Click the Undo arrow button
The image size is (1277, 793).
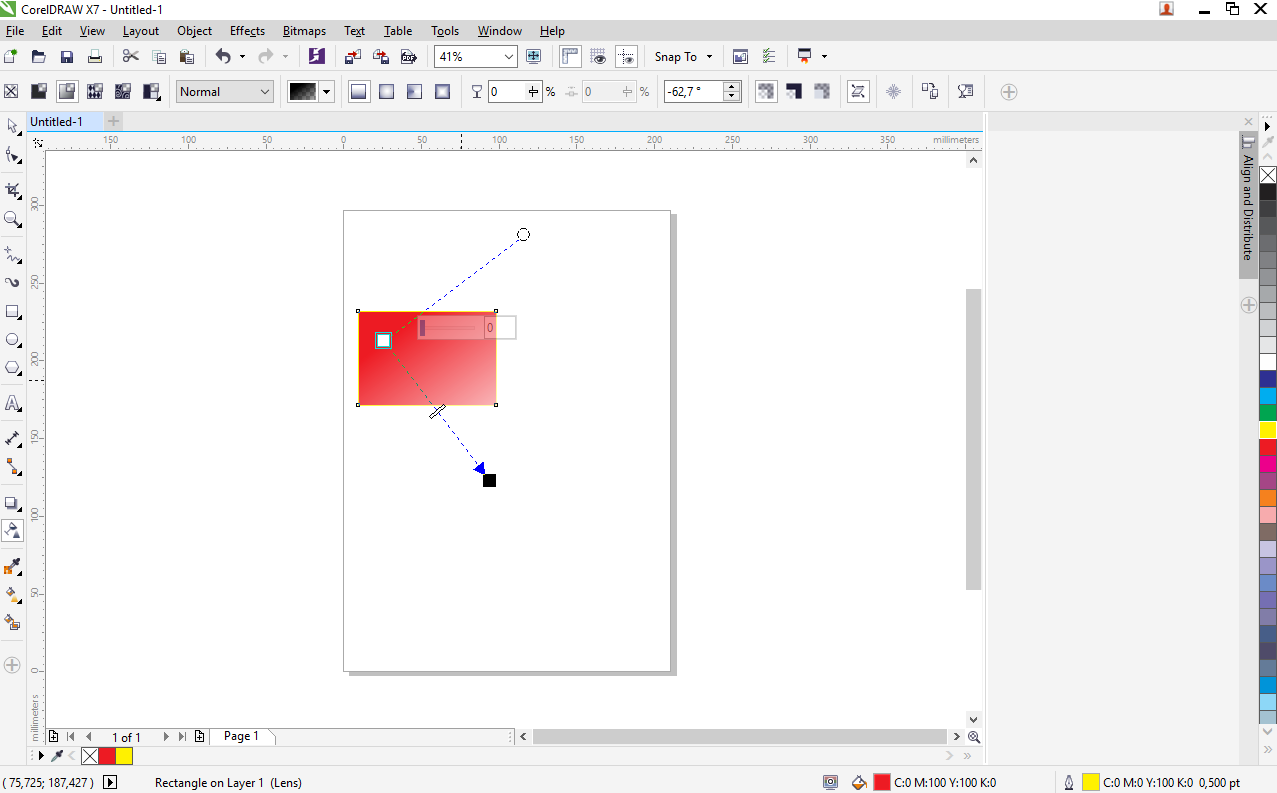coord(223,57)
